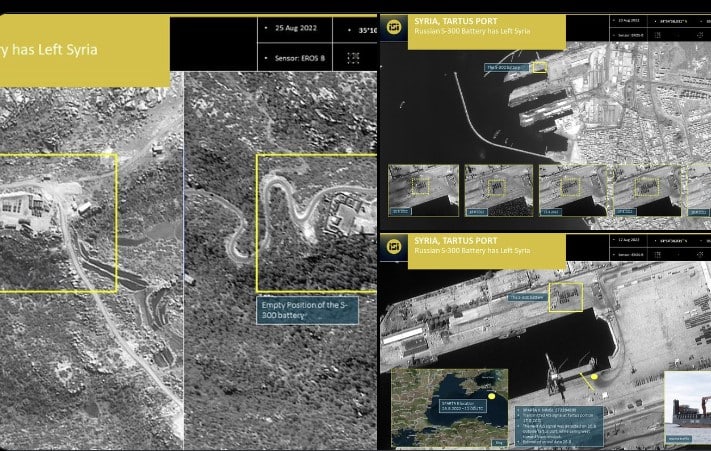
Task: Select yellow box around S-300 battery on pier
Action: click(x=566, y=295)
